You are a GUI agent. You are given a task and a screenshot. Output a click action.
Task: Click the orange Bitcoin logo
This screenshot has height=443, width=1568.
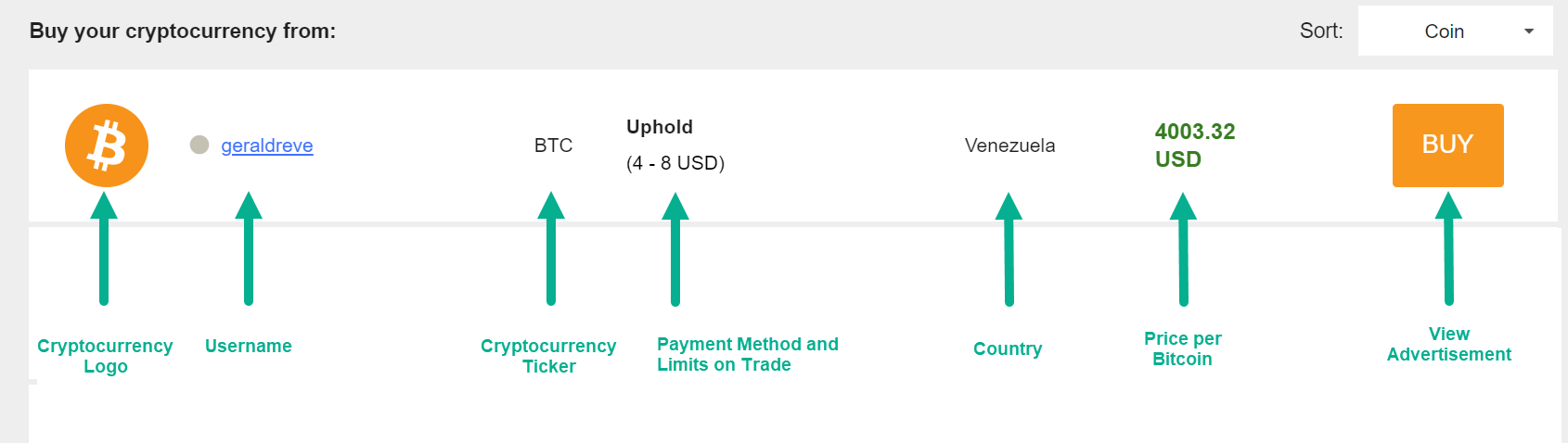(x=107, y=146)
